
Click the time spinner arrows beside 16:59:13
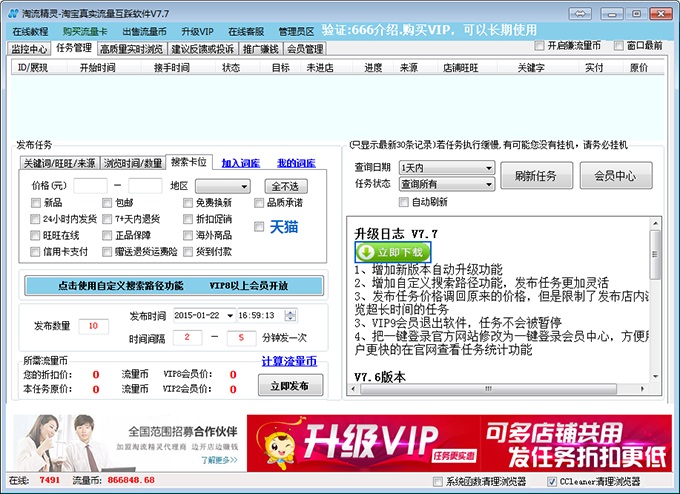tap(291, 315)
